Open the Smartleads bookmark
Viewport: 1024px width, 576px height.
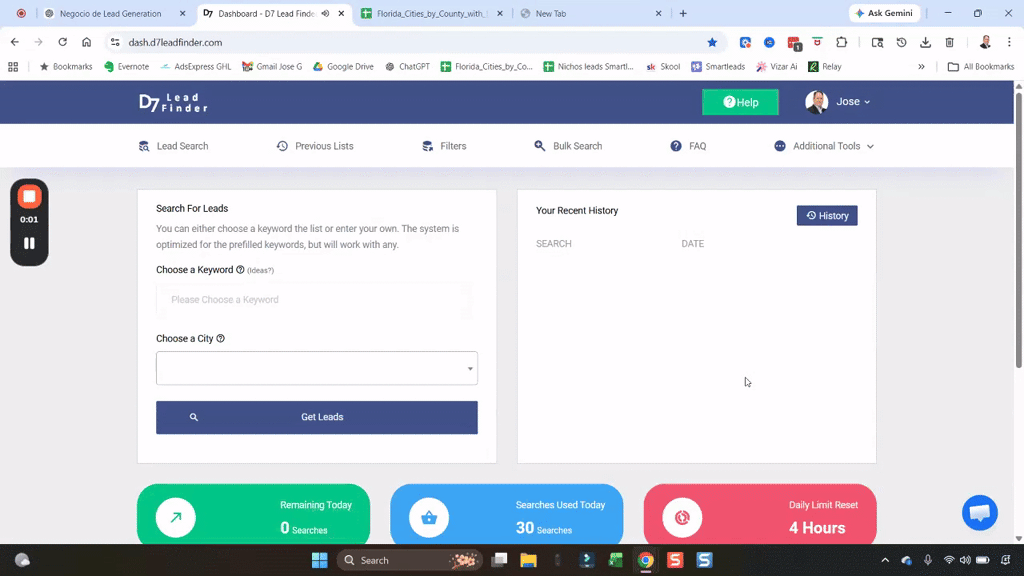[x=718, y=67]
